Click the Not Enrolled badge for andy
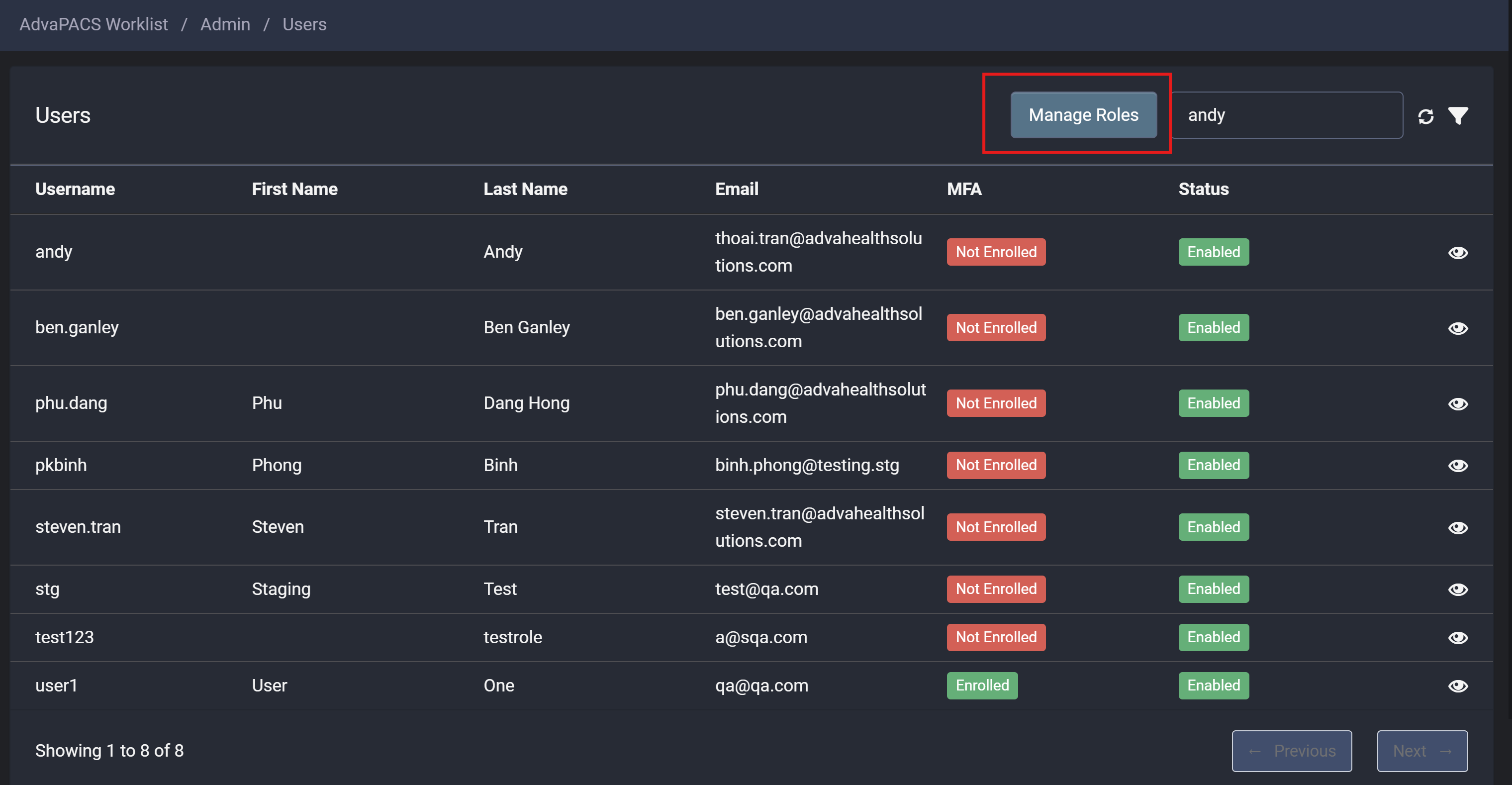Screen dimensions: 1512x785 pyautogui.click(x=996, y=252)
